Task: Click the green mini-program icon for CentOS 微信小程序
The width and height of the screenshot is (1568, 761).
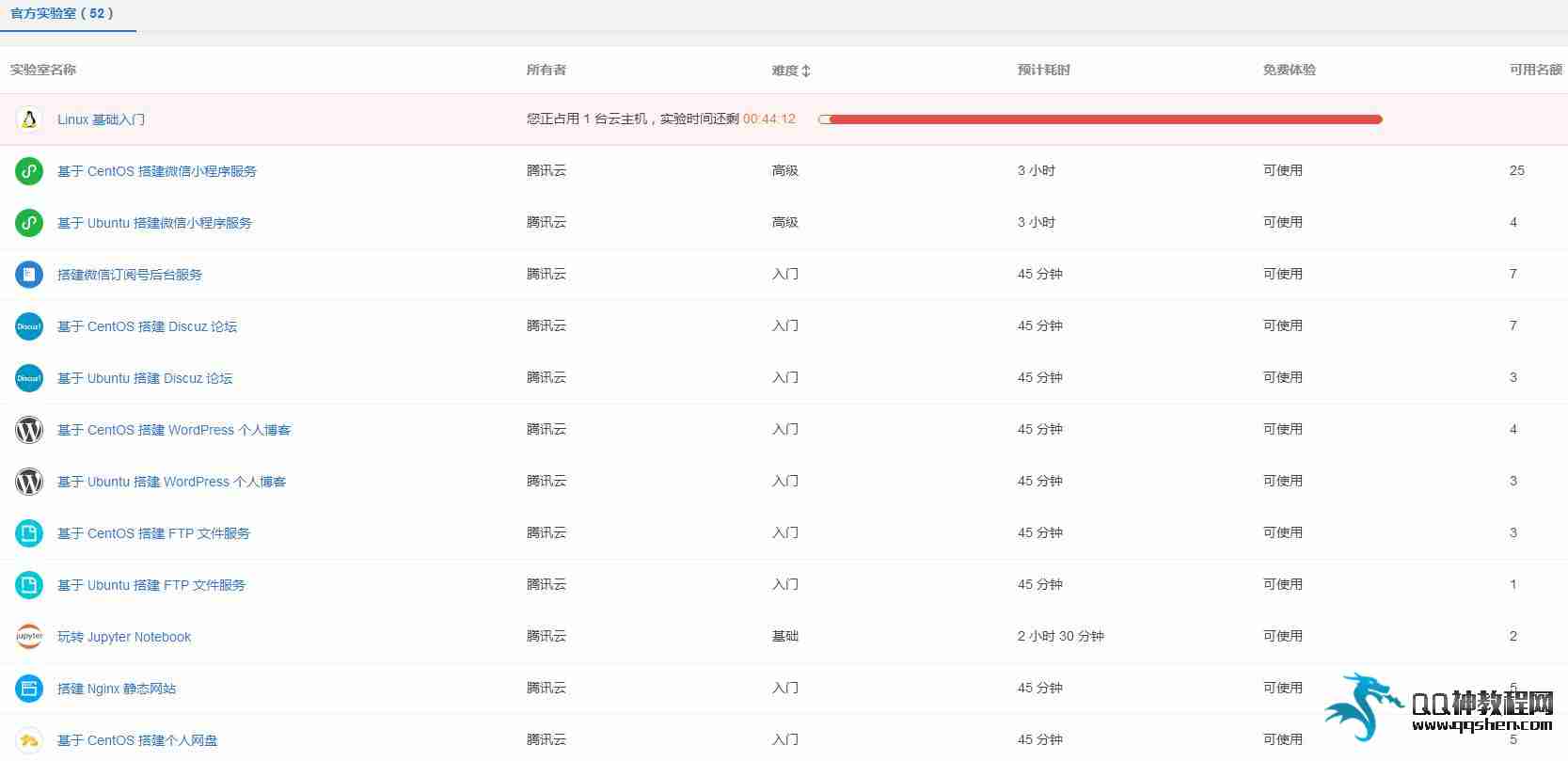Action: pos(29,171)
